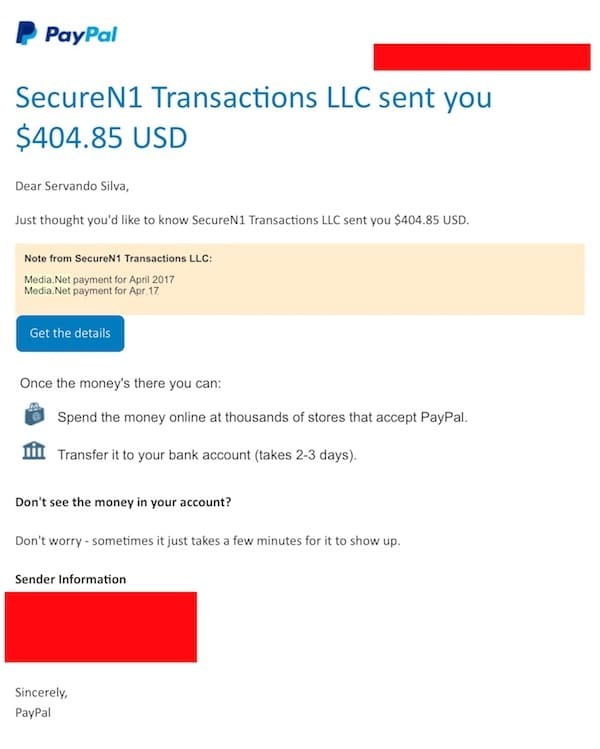Image resolution: width=600 pixels, height=749 pixels.
Task: Click the SecureN1 Transactions LLC headline
Action: (x=254, y=99)
